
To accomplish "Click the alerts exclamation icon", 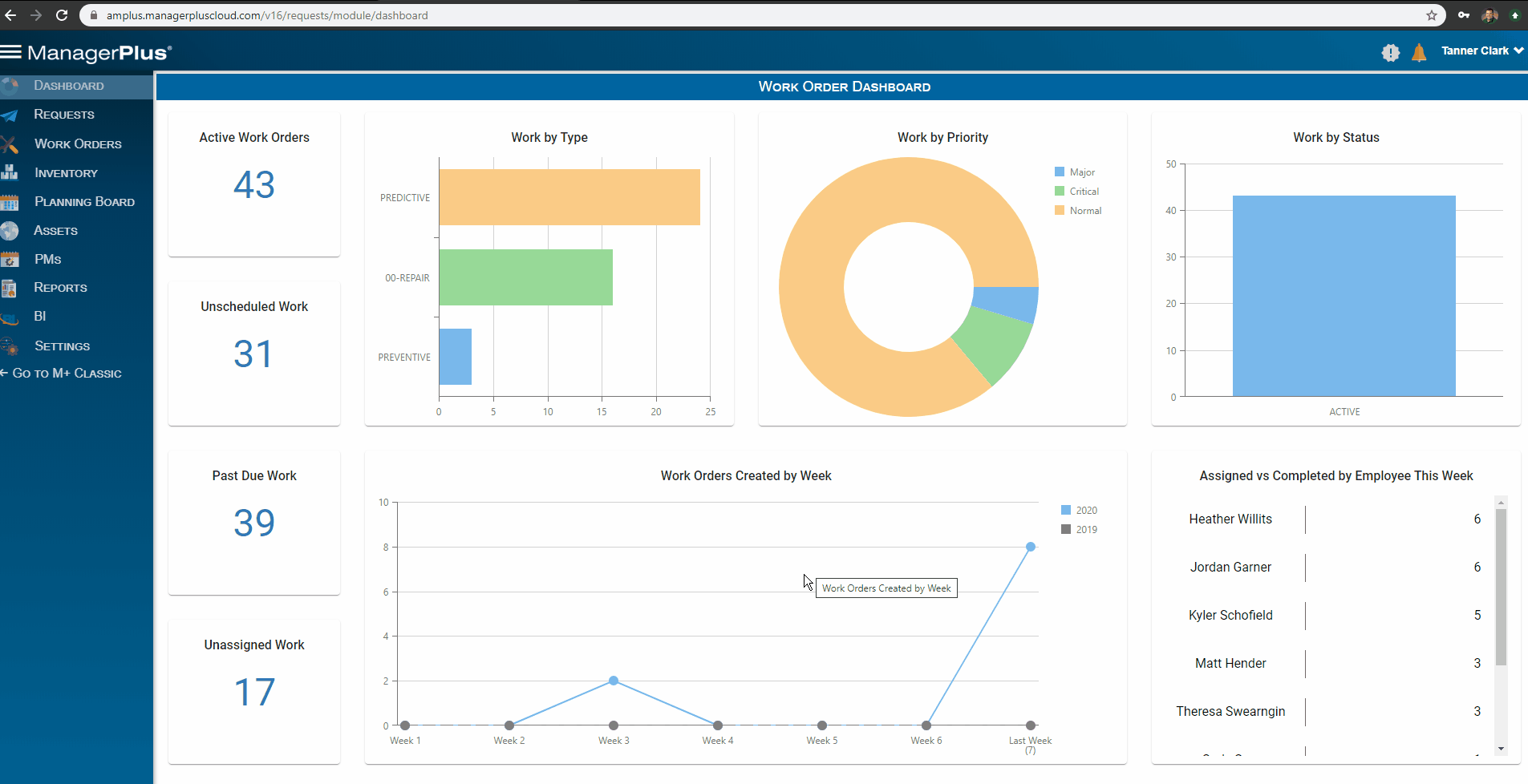I will (x=1390, y=52).
